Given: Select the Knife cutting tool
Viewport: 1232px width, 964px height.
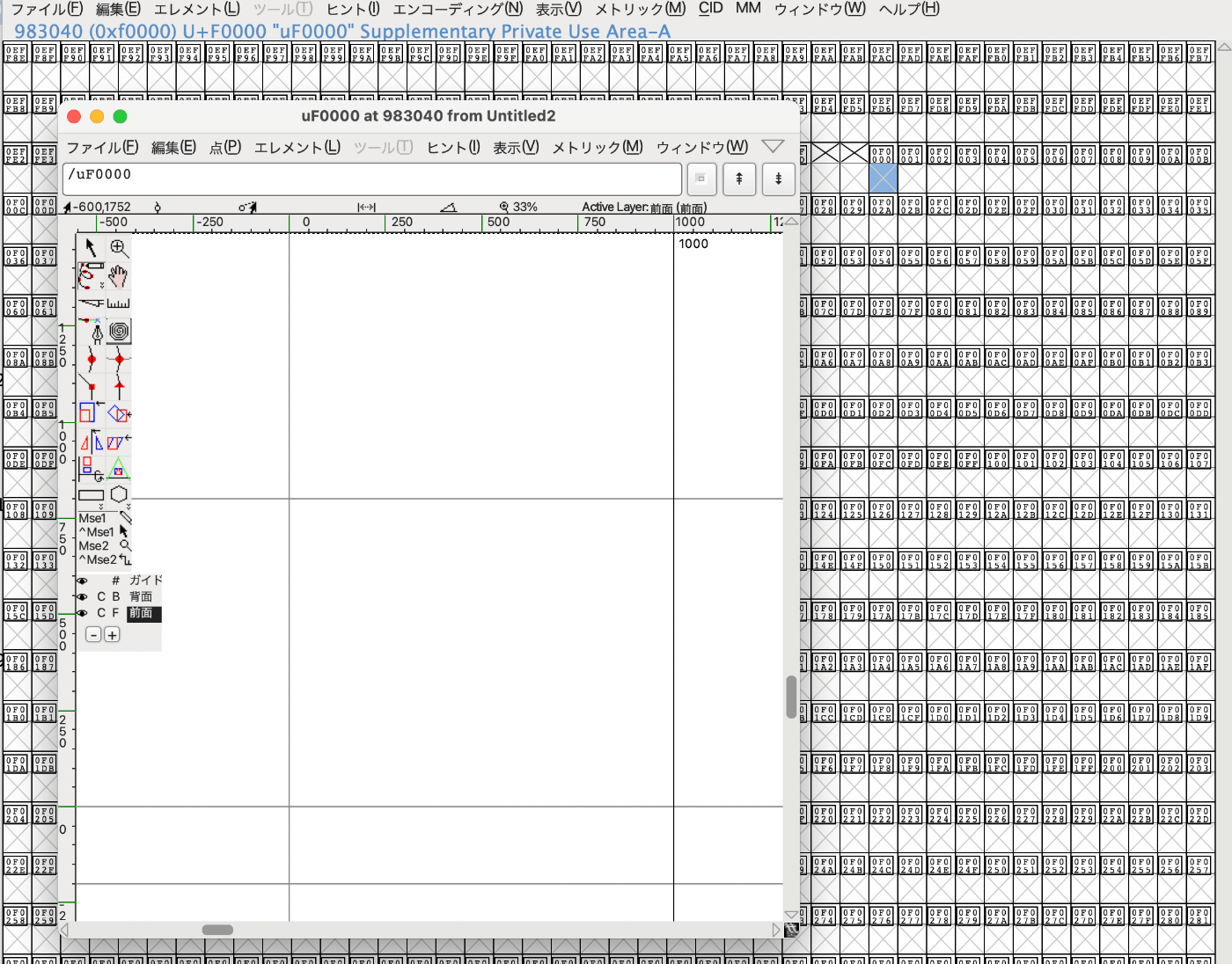Looking at the screenshot, I should pyautogui.click(x=91, y=303).
